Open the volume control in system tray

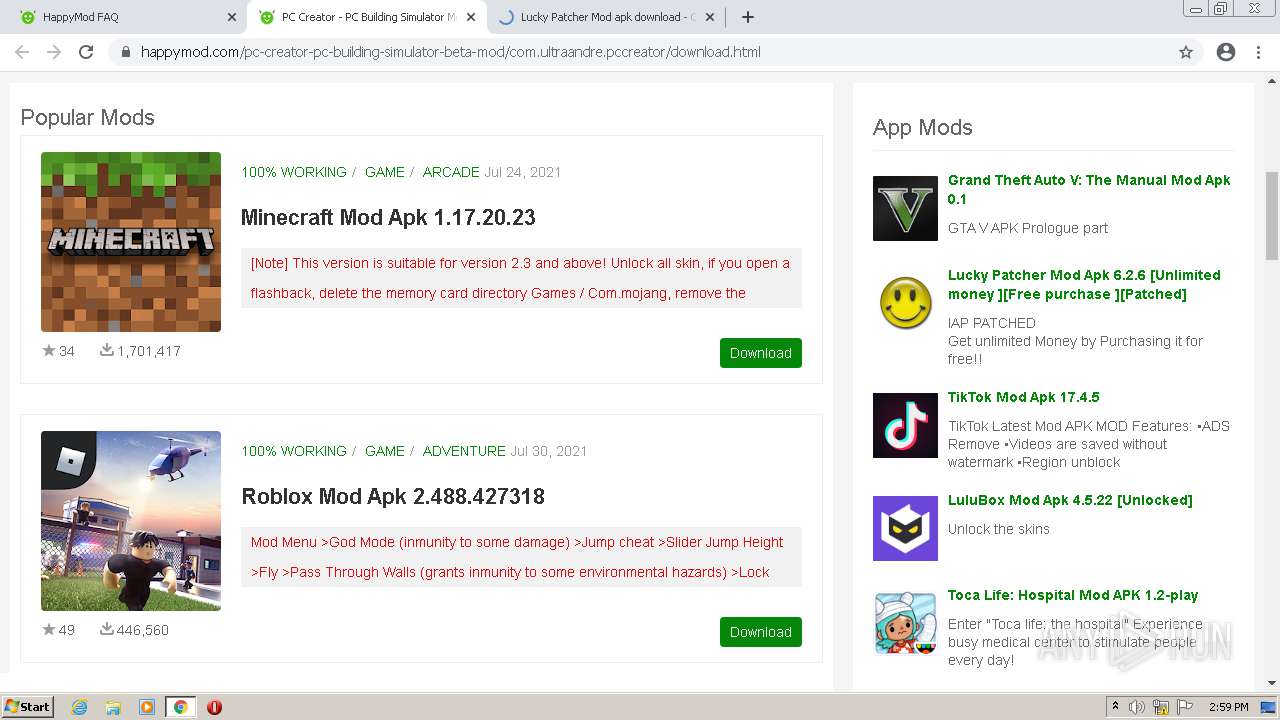point(1137,707)
